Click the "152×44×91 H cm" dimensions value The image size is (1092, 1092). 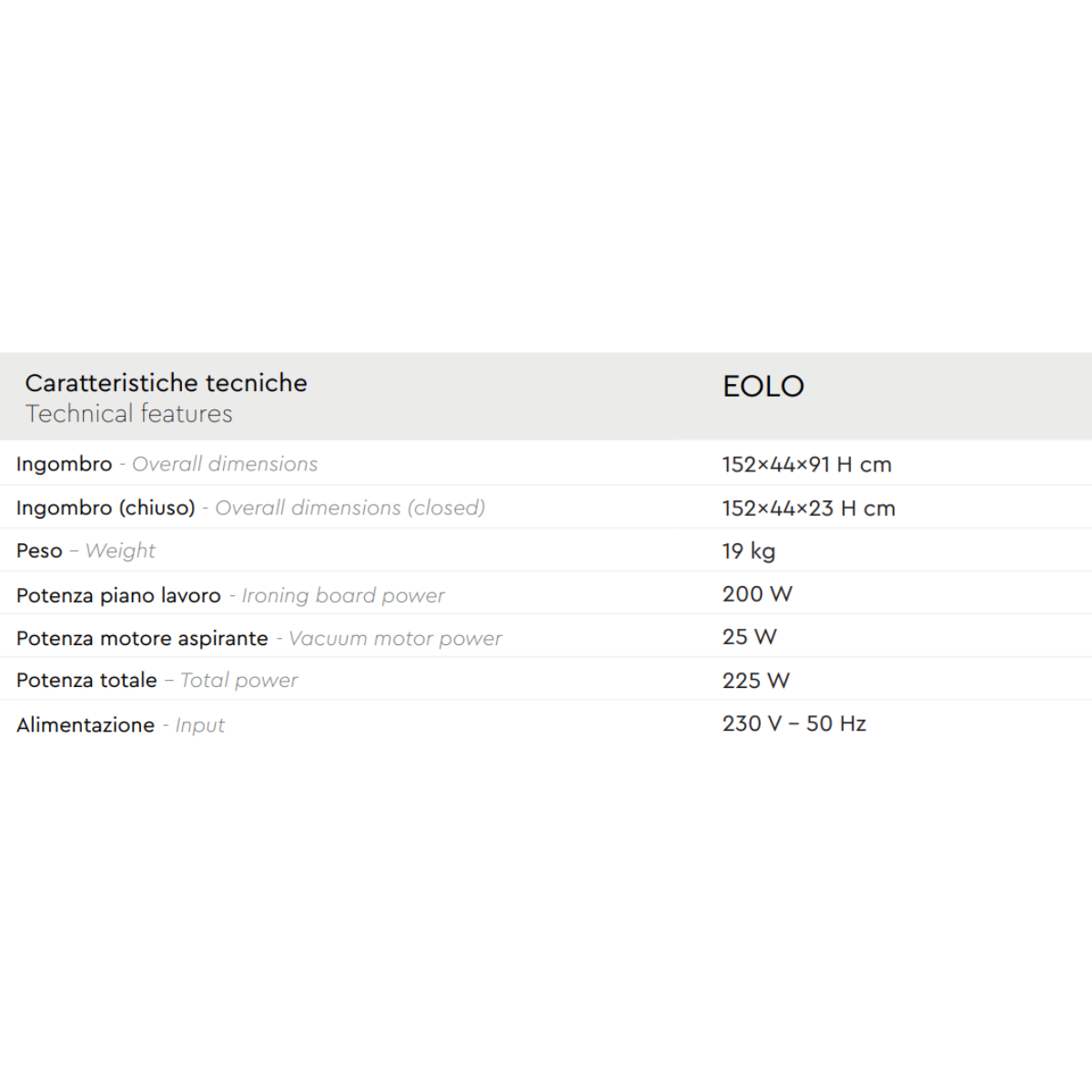point(806,464)
